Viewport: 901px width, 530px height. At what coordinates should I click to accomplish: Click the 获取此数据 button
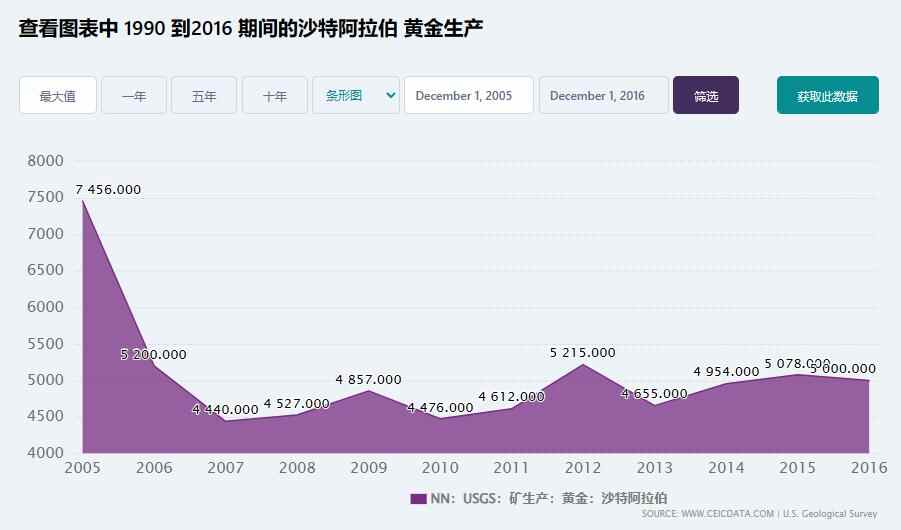(x=827, y=96)
